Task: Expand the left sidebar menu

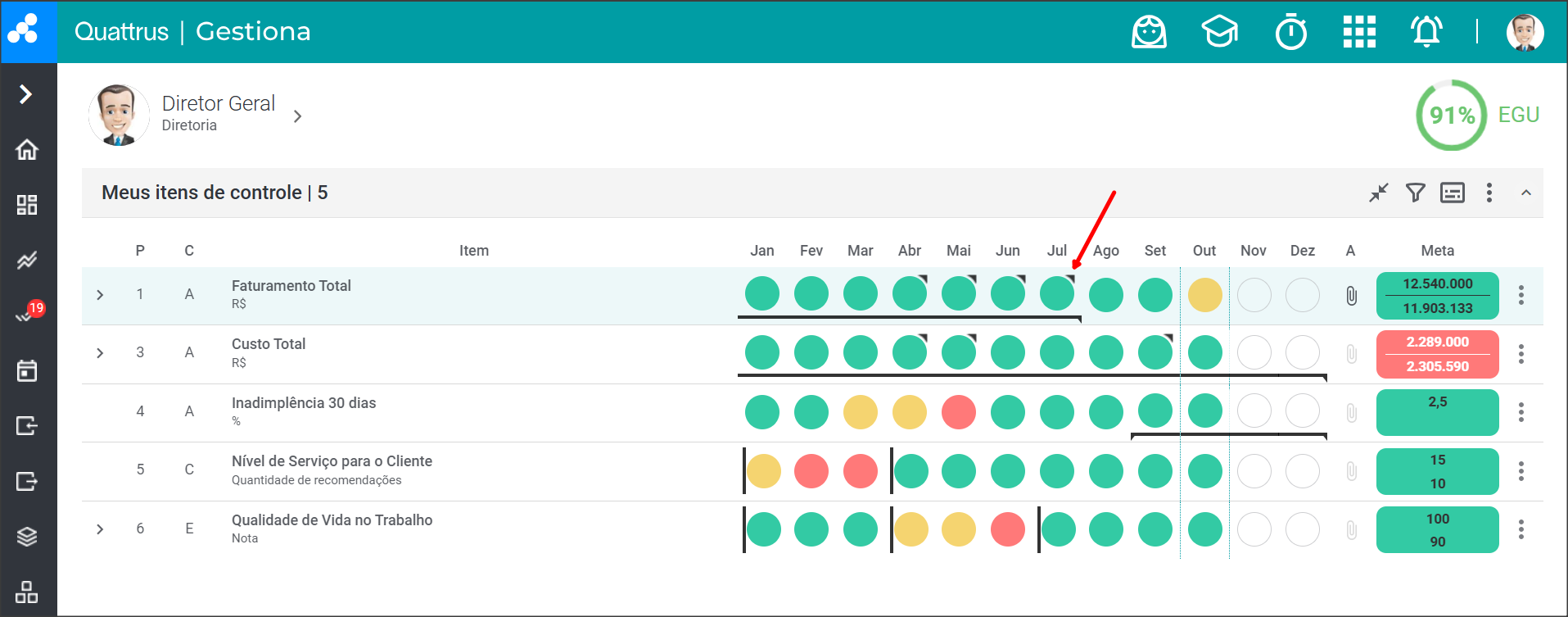Action: 26,94
